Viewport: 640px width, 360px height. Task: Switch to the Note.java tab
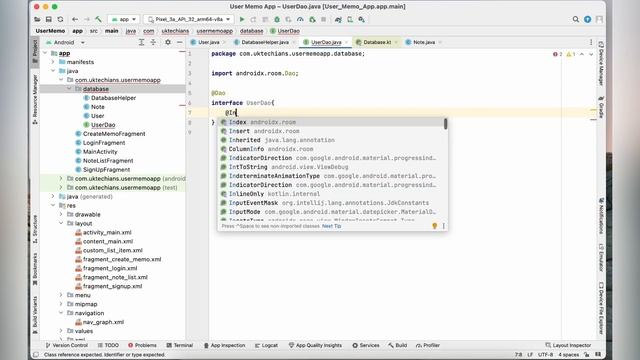pyautogui.click(x=424, y=42)
